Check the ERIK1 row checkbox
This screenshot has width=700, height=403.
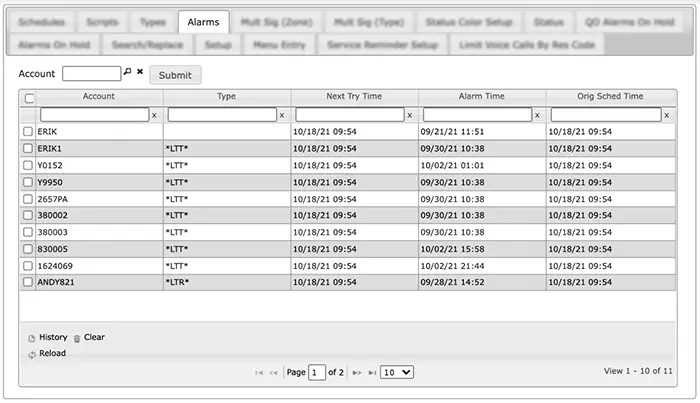coord(28,148)
